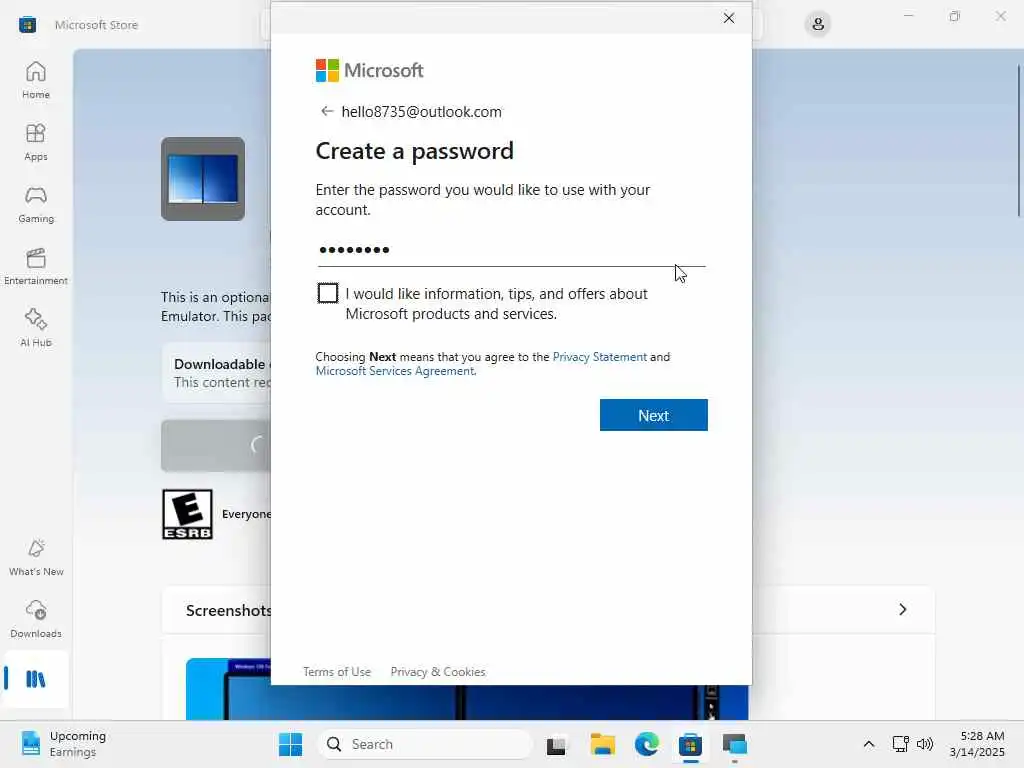Click the password input field
This screenshot has width=1024, height=768.
511,250
